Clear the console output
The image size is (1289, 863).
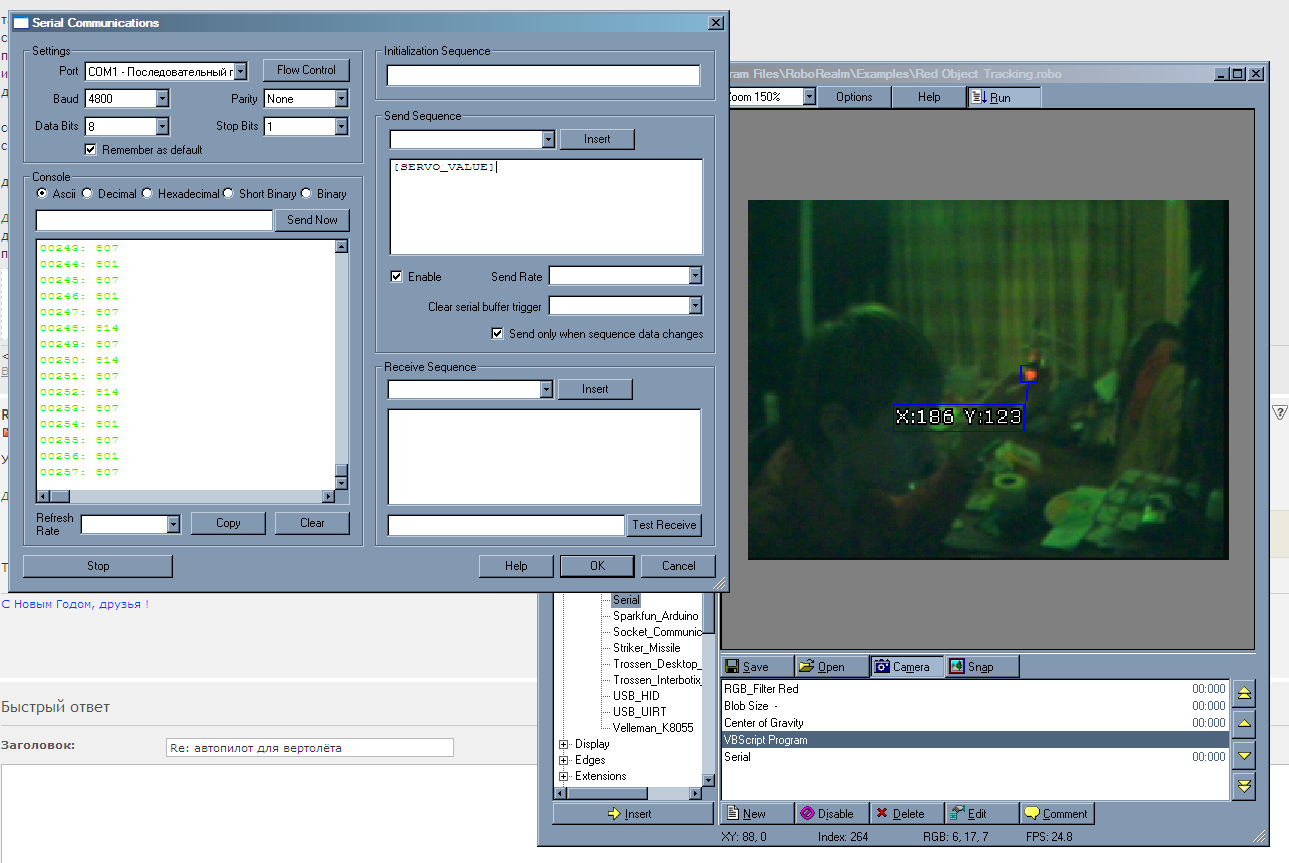coord(312,523)
